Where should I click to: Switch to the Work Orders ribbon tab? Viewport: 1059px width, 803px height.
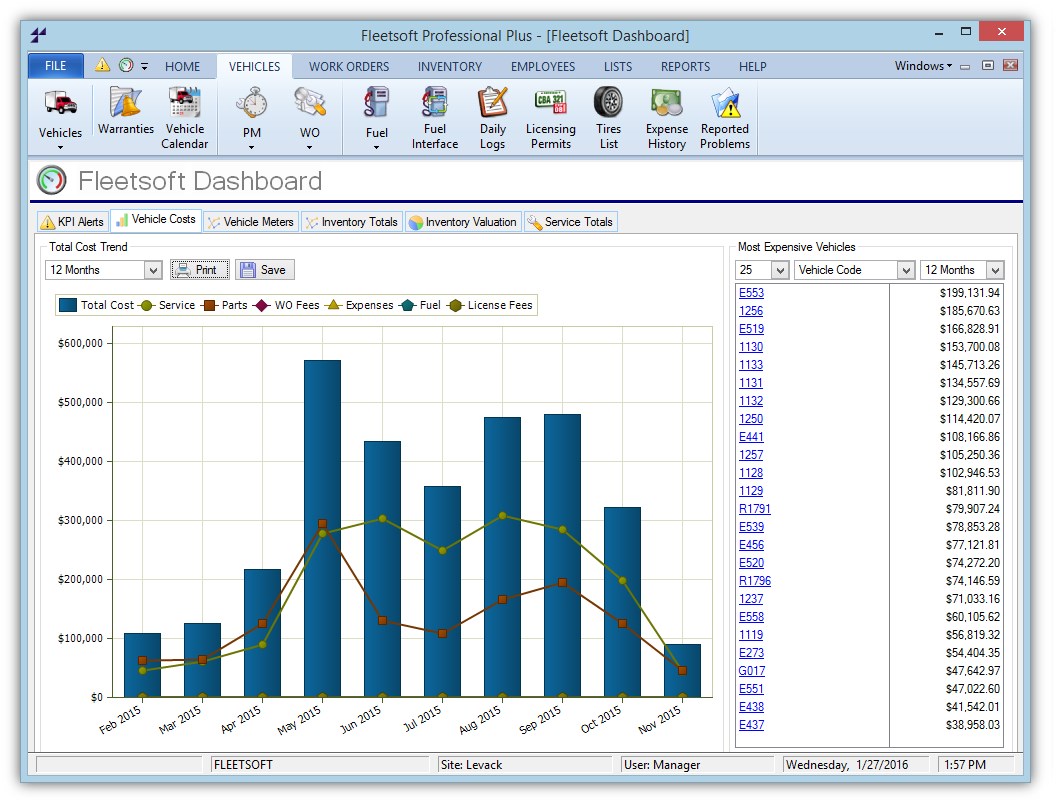tap(348, 67)
